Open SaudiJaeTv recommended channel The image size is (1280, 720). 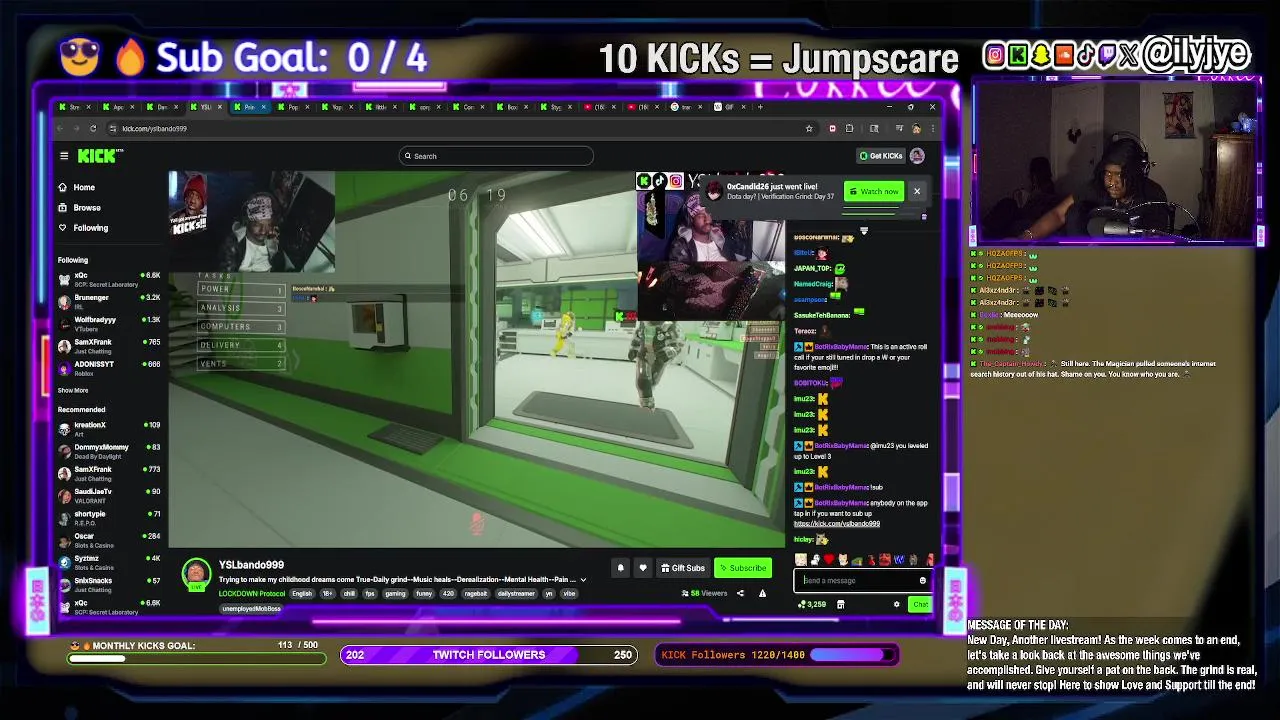point(108,495)
